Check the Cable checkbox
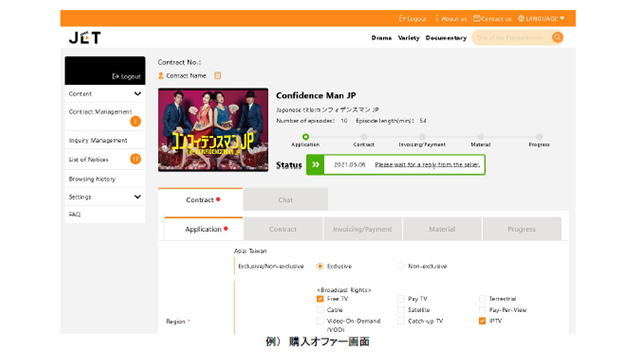Screen dimensions: 640x360 [x=320, y=310]
